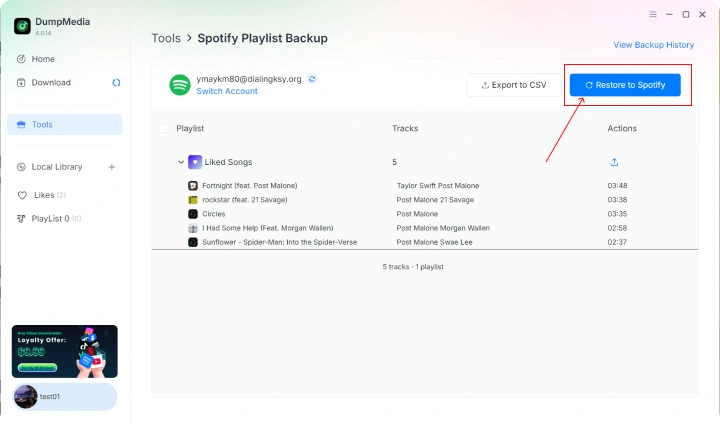
Task: Add a new Local Library with plus icon
Action: pos(112,167)
